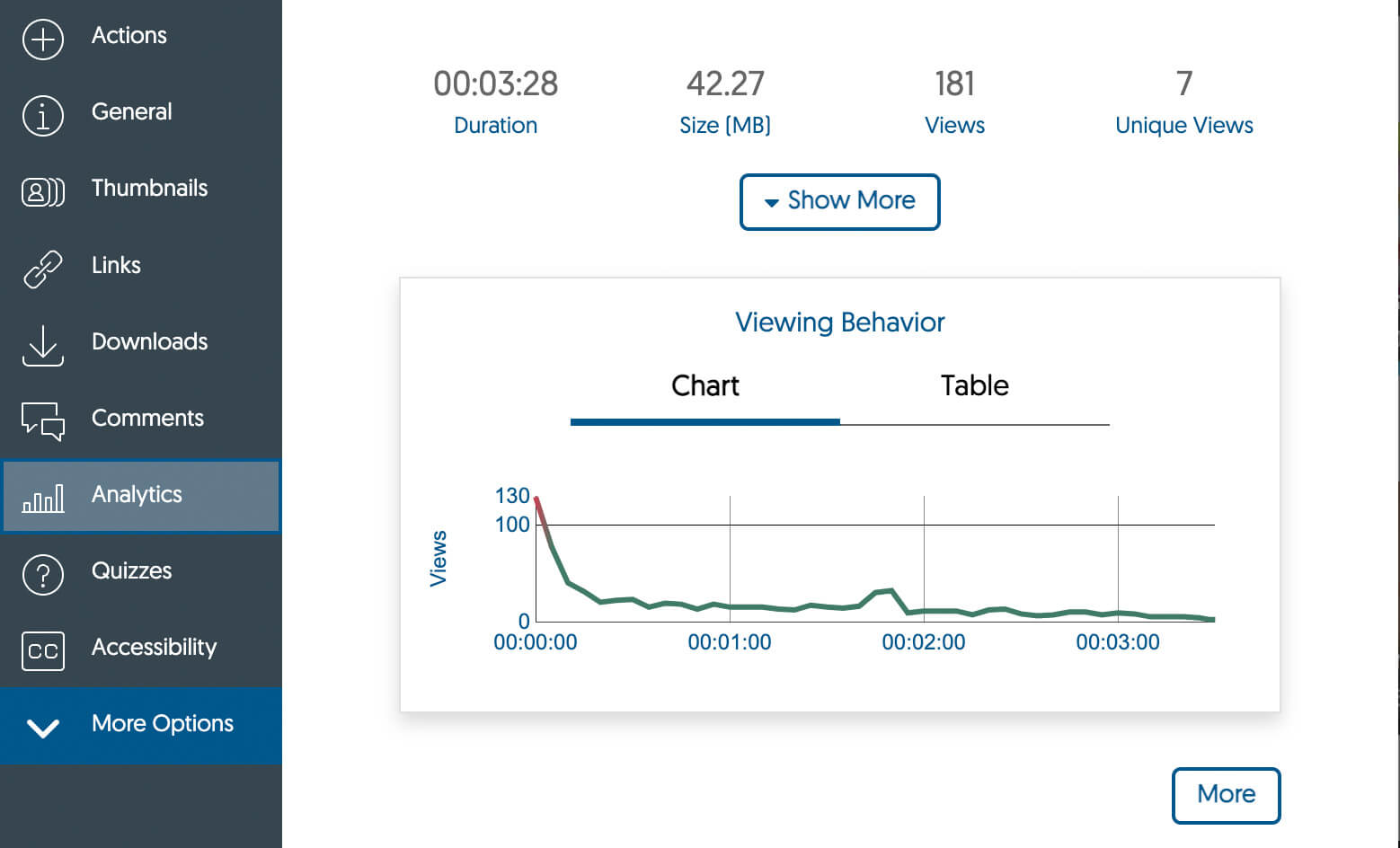Click the General info icon
The height and width of the screenshot is (848, 1400).
42,116
